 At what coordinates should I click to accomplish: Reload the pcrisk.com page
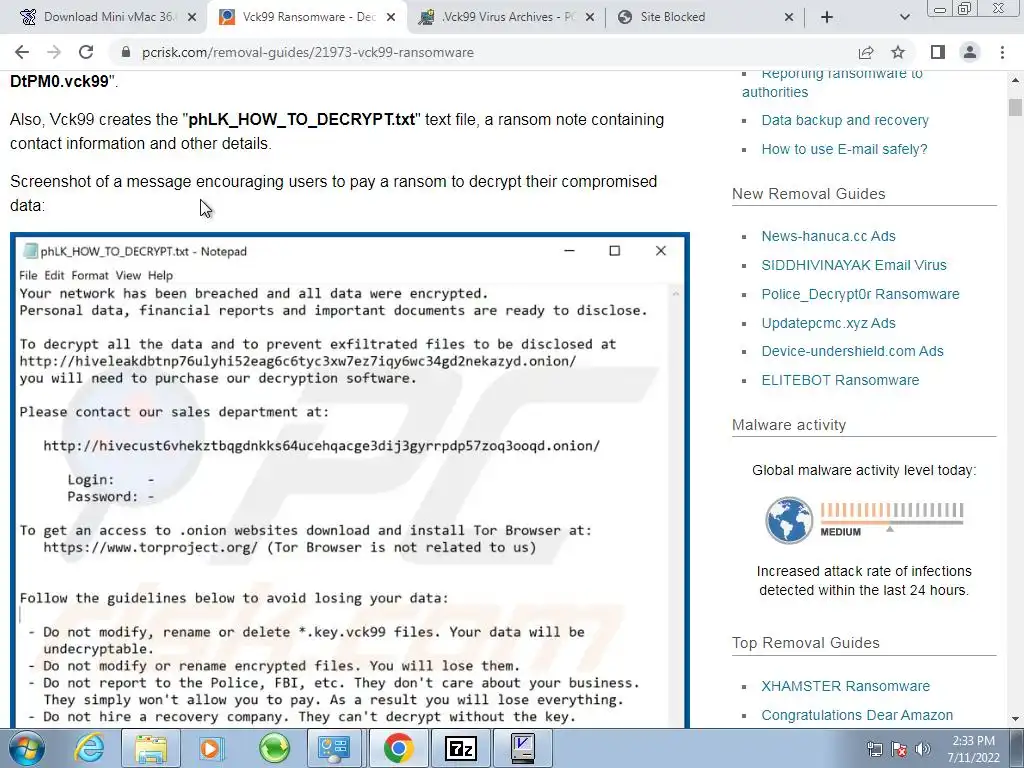(x=86, y=52)
